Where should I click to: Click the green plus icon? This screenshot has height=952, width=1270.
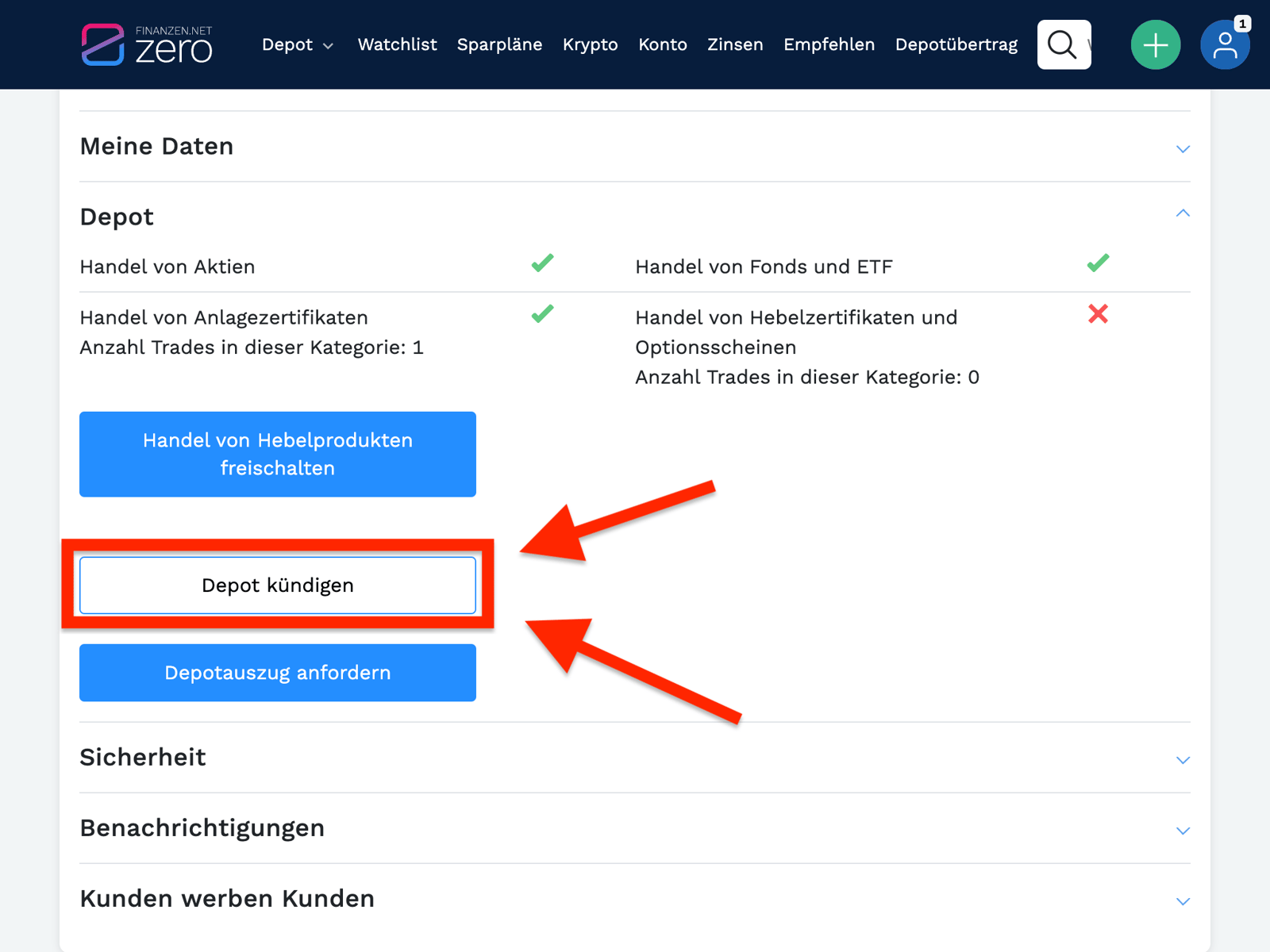(1156, 44)
